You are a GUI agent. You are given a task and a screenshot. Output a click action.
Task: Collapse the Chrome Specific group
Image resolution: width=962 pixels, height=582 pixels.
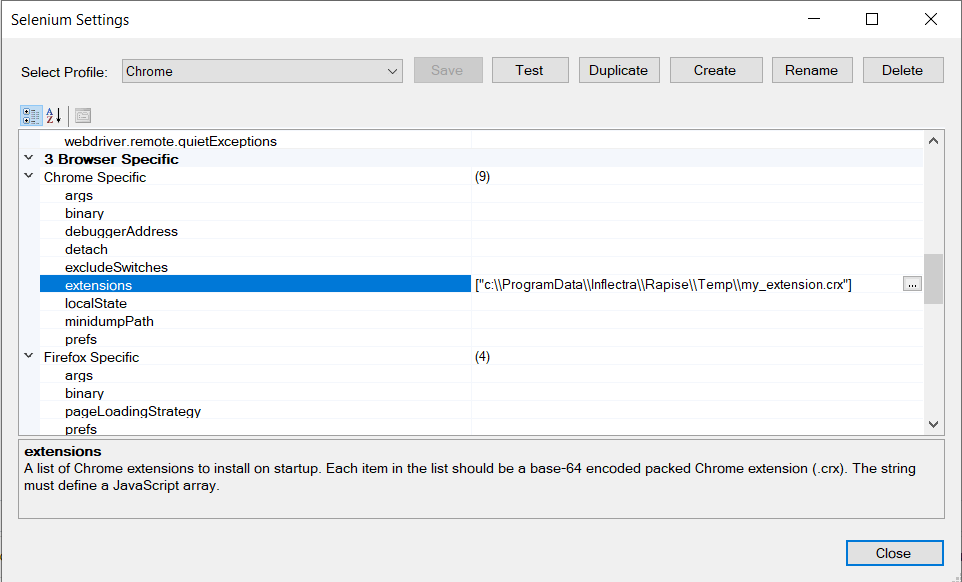[28, 177]
